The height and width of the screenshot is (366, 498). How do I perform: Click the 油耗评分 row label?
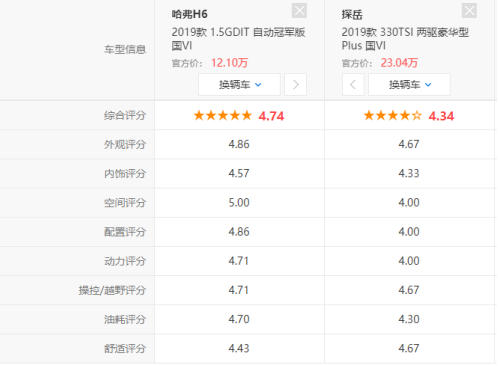click(x=125, y=319)
